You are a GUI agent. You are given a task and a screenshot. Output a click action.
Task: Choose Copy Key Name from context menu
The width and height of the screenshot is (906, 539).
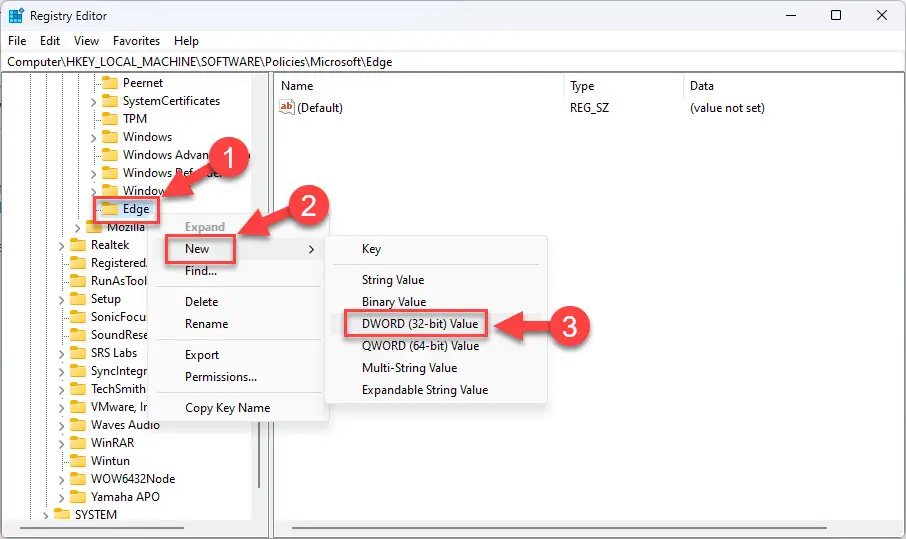(x=239, y=408)
